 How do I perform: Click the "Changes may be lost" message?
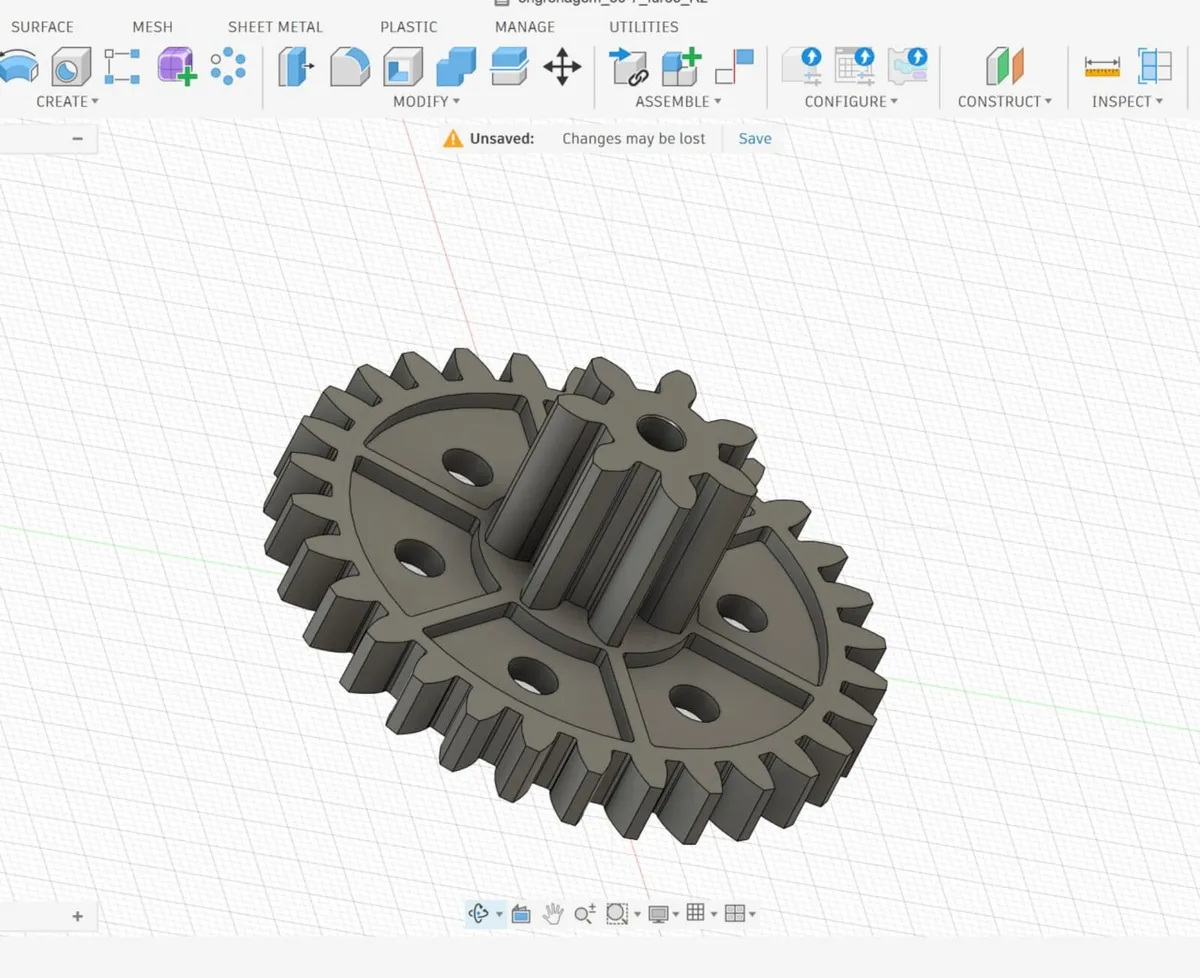pos(634,139)
